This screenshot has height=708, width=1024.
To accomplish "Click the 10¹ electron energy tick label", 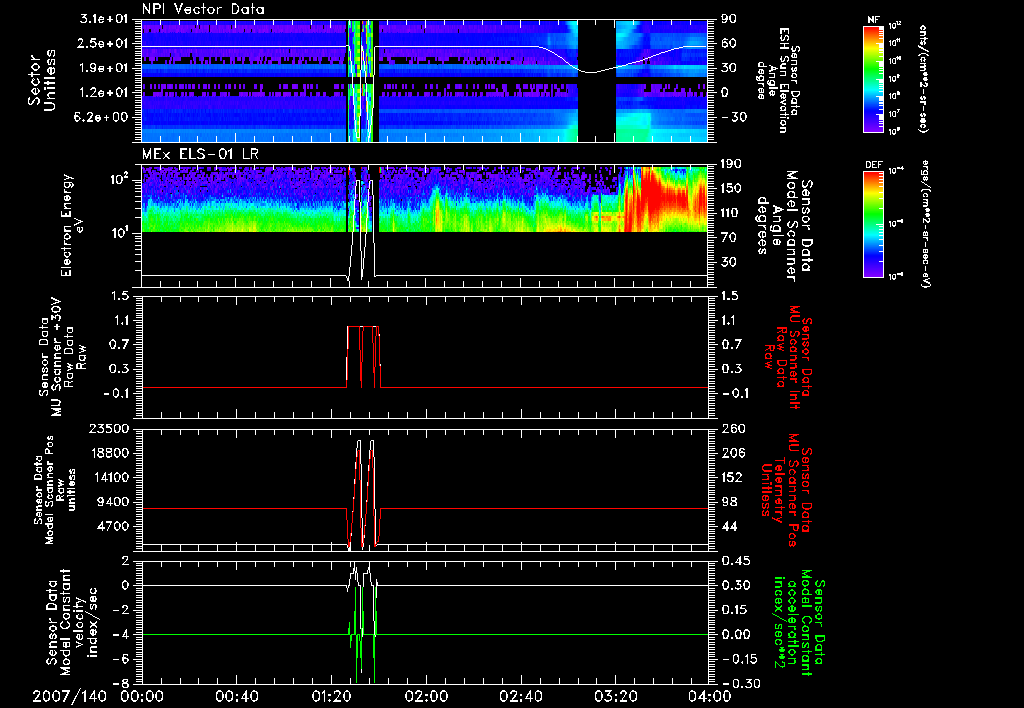I will click(118, 233).
